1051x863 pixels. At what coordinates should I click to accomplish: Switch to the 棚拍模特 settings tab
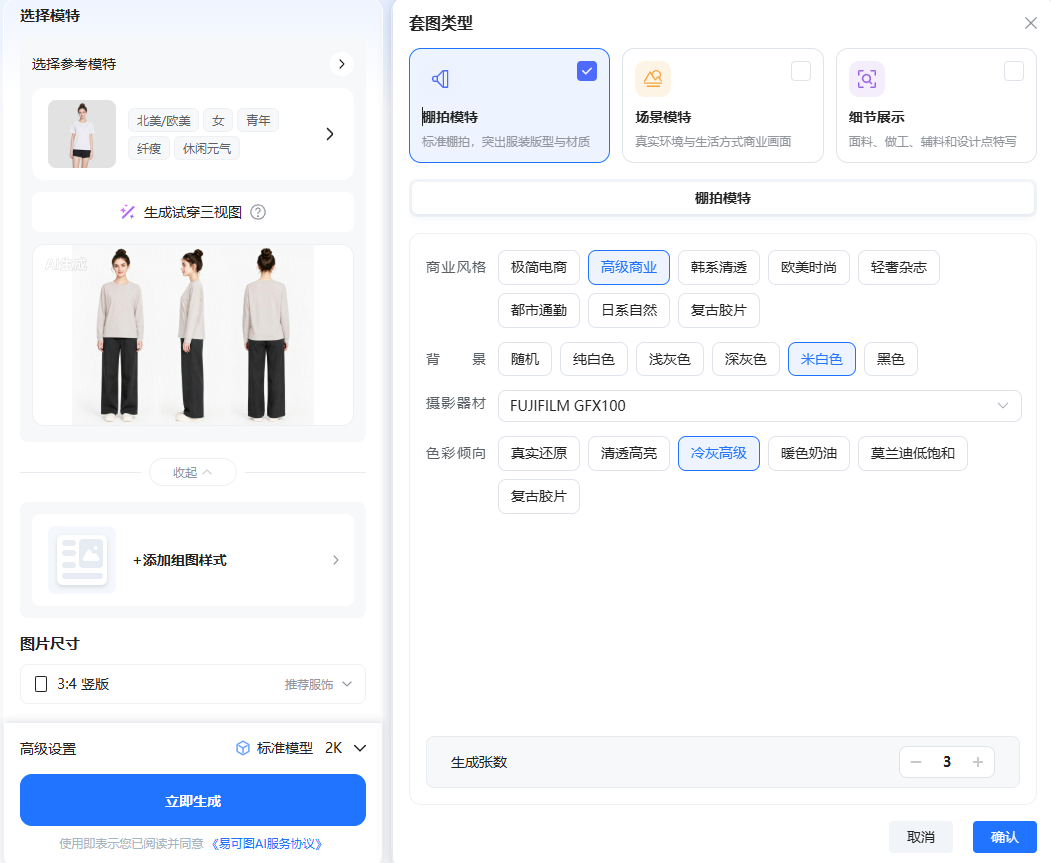pyautogui.click(x=723, y=198)
